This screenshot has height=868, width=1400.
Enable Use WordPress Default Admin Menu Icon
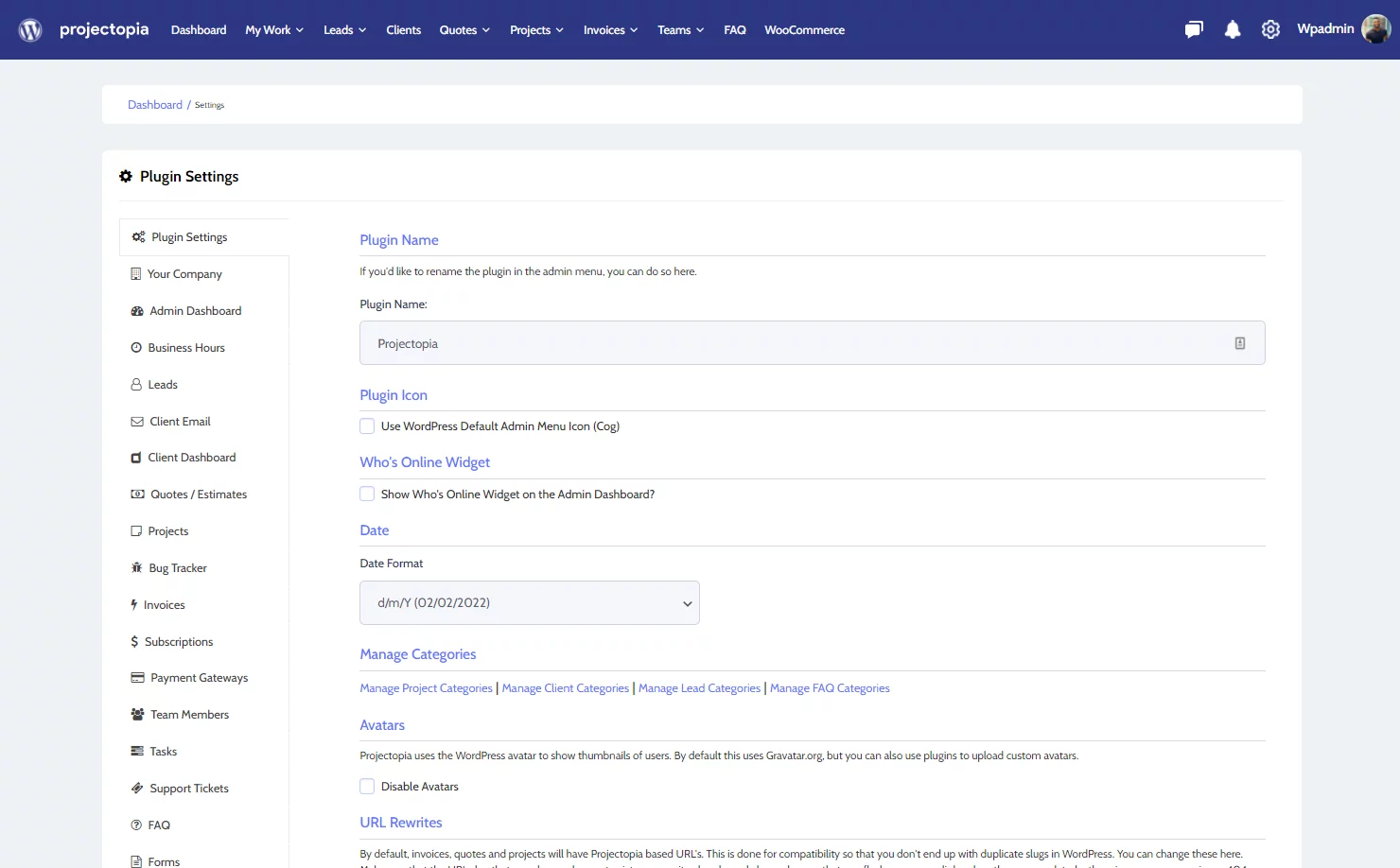pyautogui.click(x=367, y=426)
